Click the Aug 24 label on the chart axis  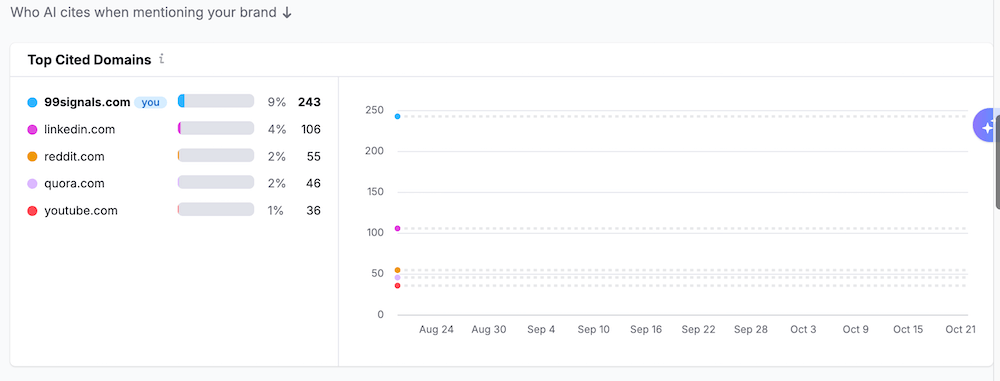coord(436,330)
